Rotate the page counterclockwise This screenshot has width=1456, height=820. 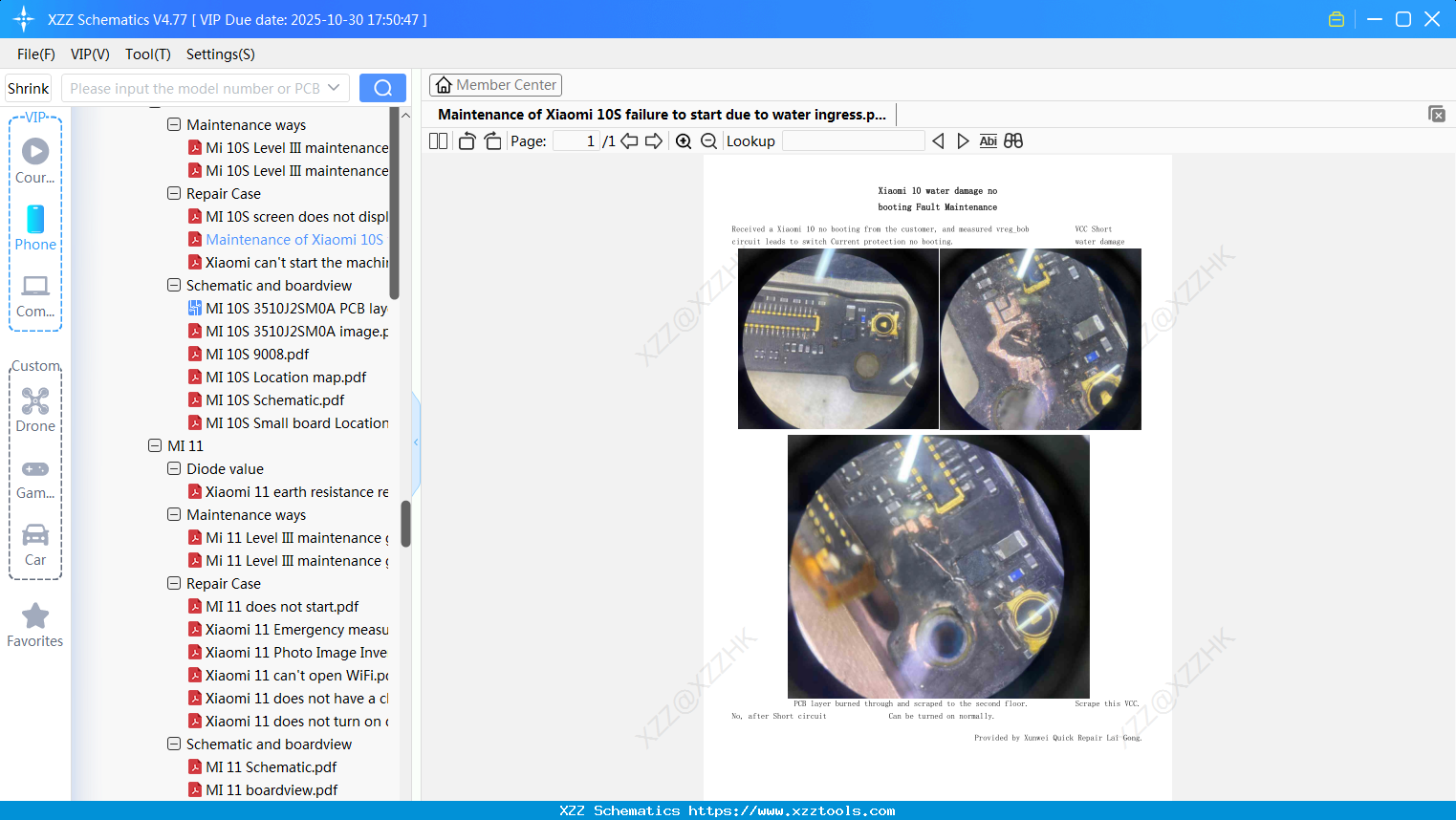click(x=467, y=141)
